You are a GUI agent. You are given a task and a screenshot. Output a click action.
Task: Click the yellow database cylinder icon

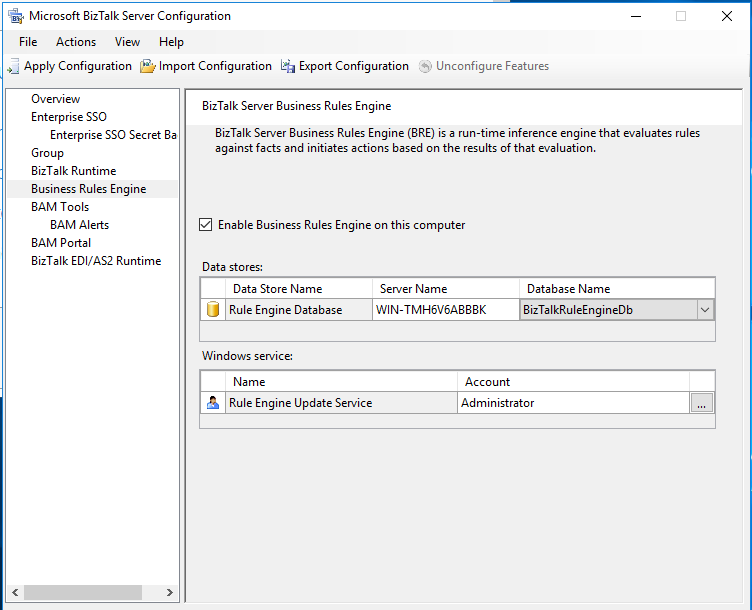pyautogui.click(x=212, y=309)
